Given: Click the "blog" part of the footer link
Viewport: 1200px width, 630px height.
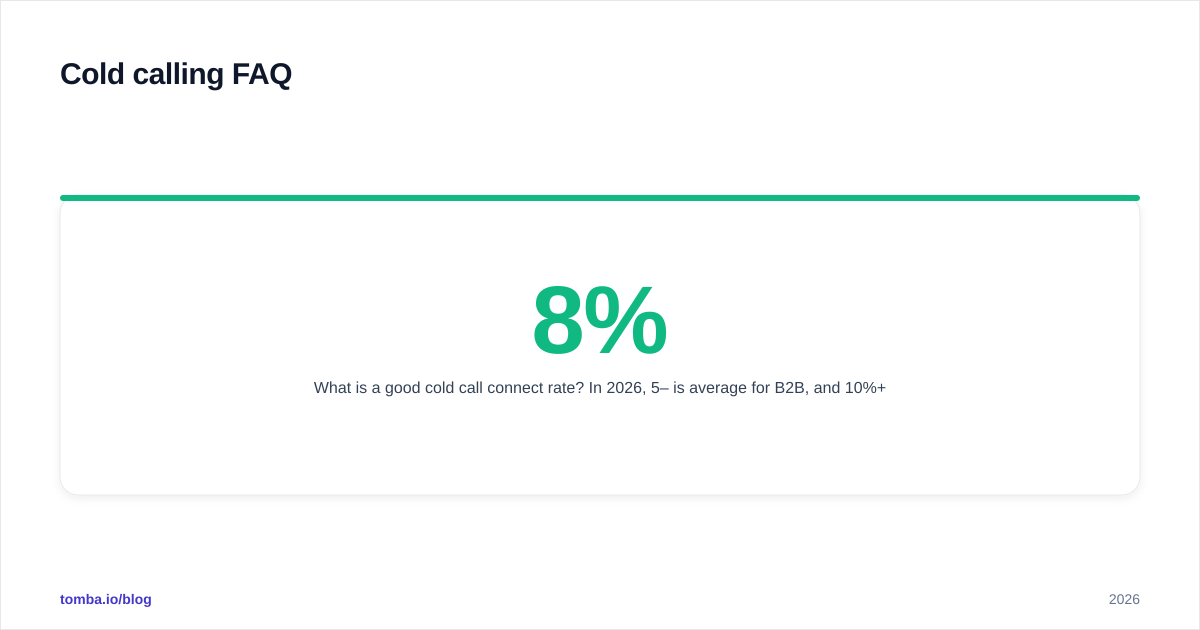Looking at the screenshot, I should (x=137, y=599).
